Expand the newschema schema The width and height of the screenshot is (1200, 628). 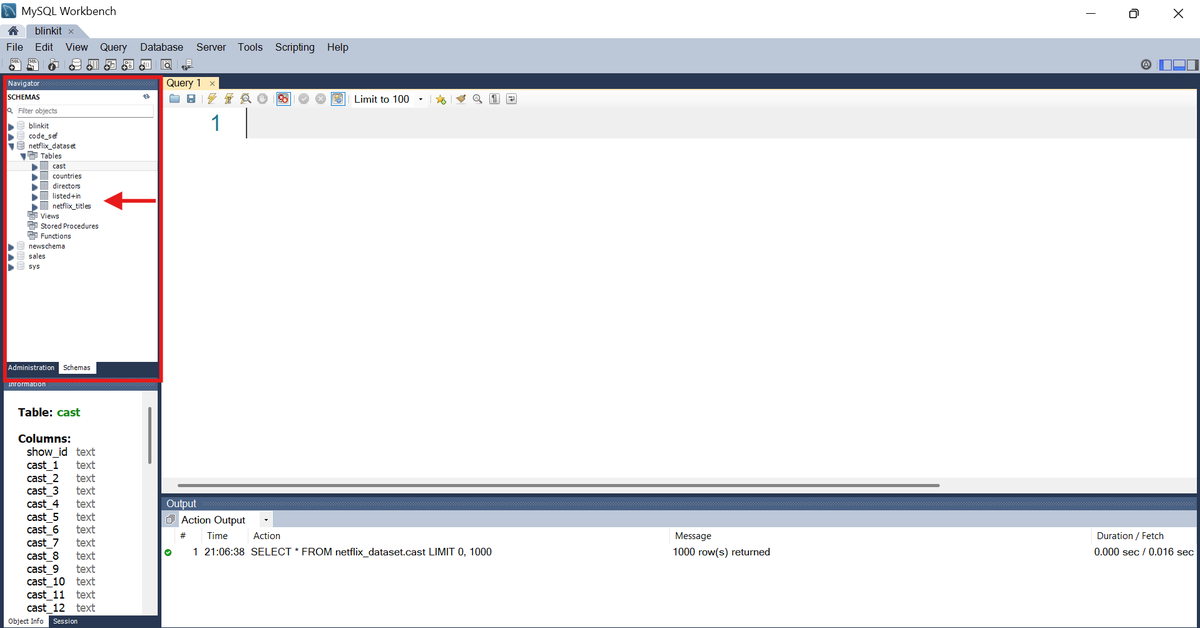click(x=11, y=246)
